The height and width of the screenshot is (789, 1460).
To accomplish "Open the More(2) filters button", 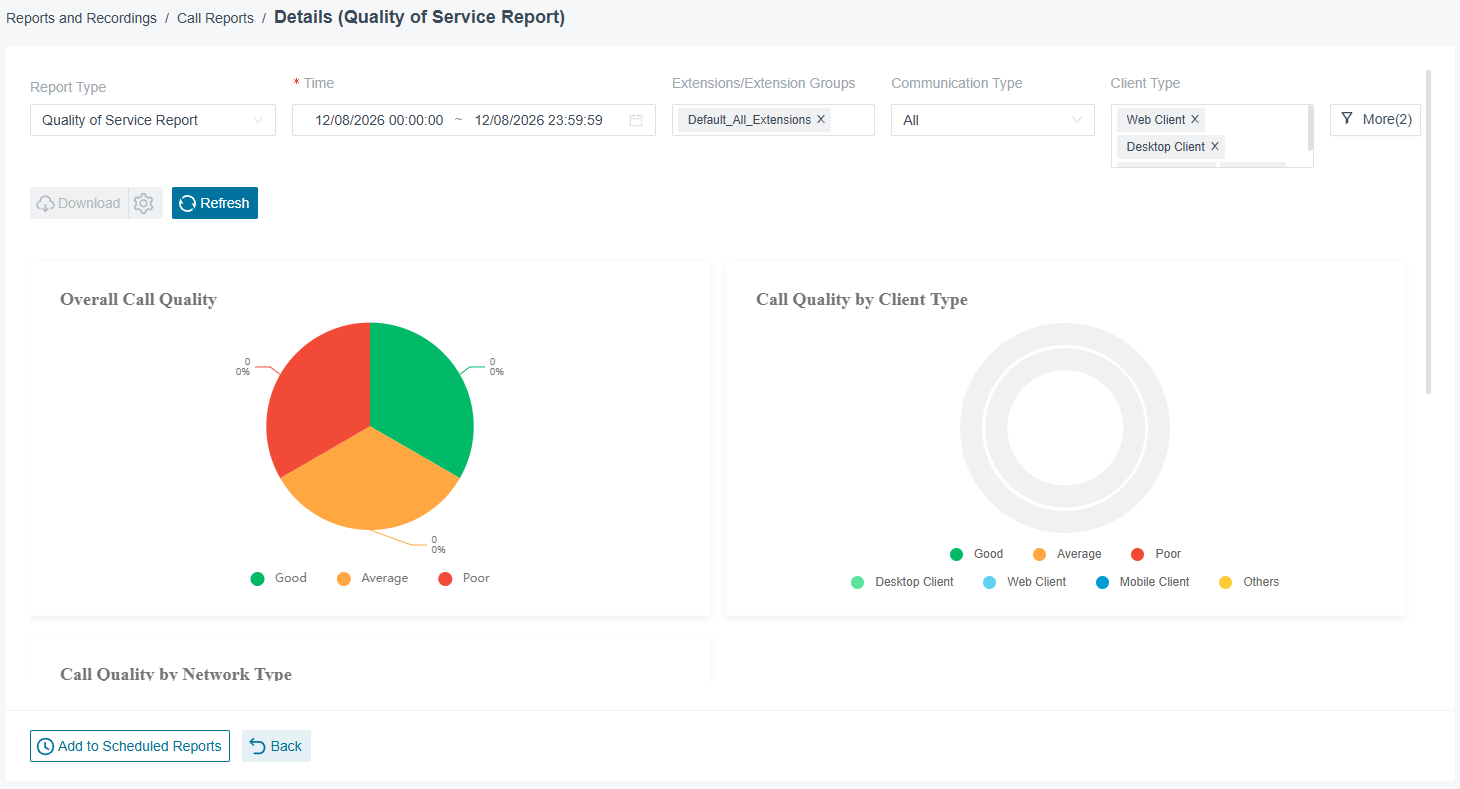I will (x=1375, y=119).
